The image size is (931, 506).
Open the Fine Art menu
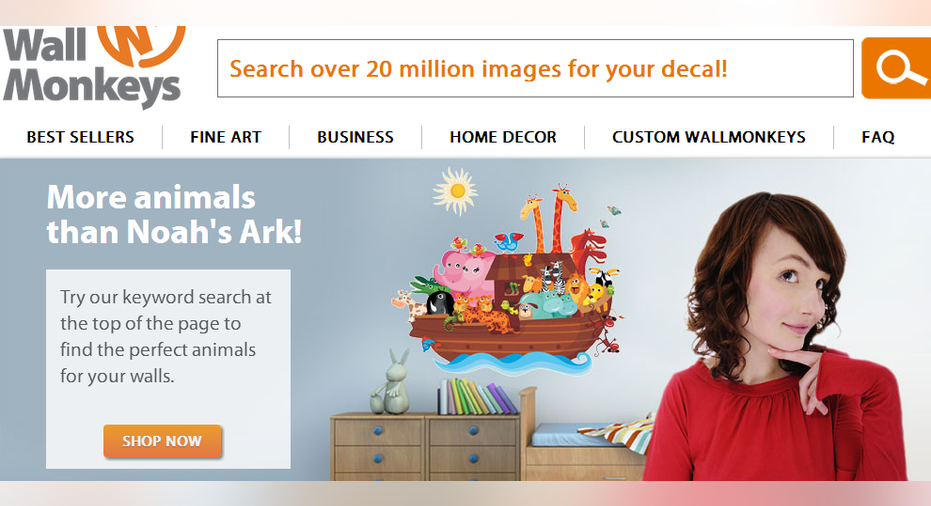tap(226, 137)
